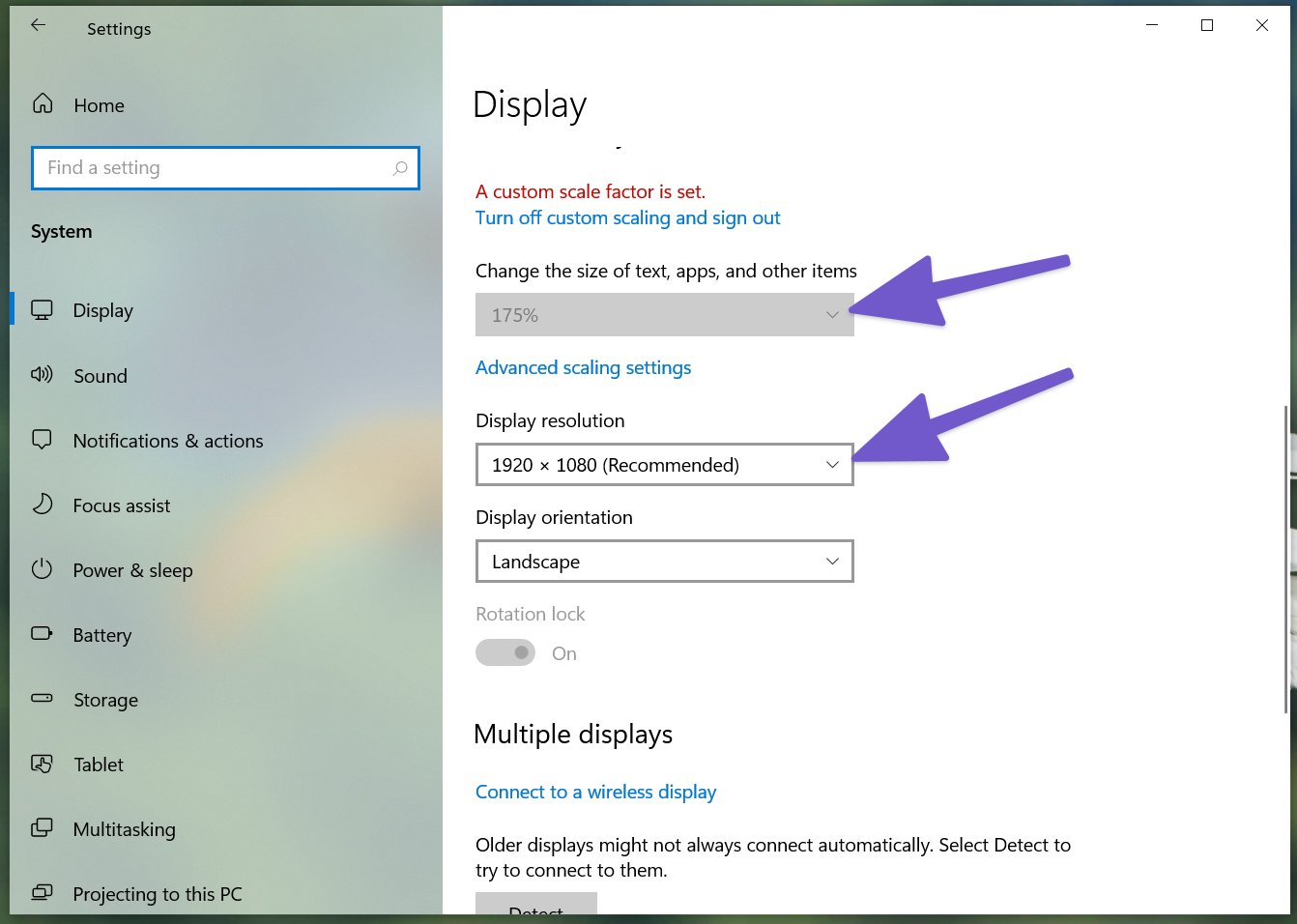
Task: Click the Focus assist moon icon
Action: click(42, 504)
